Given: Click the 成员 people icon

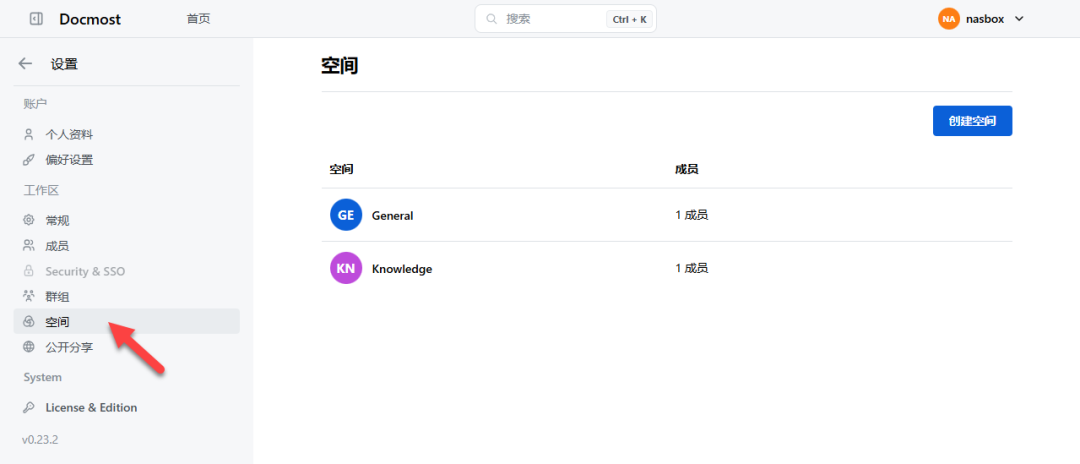Looking at the screenshot, I should pos(29,246).
